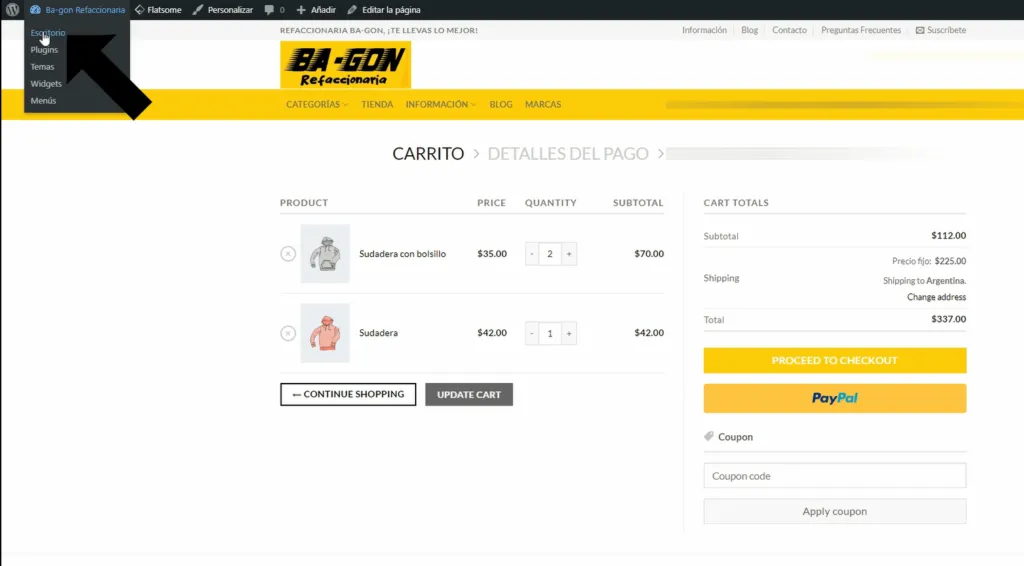Increase Sudadera quantity
The width and height of the screenshot is (1024, 566).
(x=569, y=334)
